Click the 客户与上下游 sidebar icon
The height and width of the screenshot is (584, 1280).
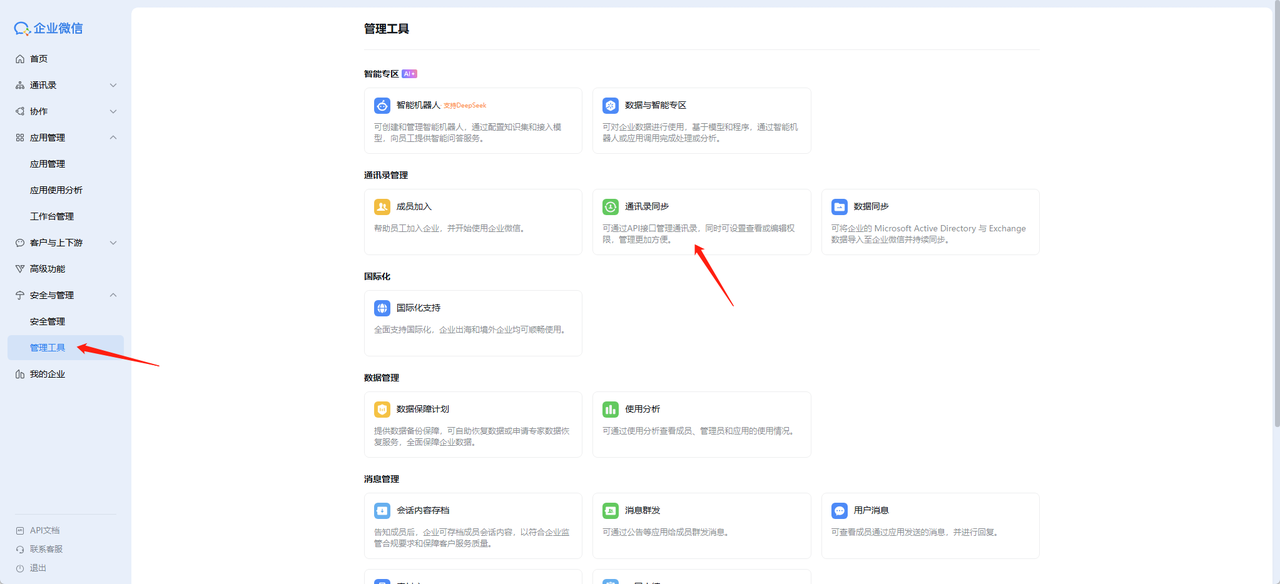[20, 243]
